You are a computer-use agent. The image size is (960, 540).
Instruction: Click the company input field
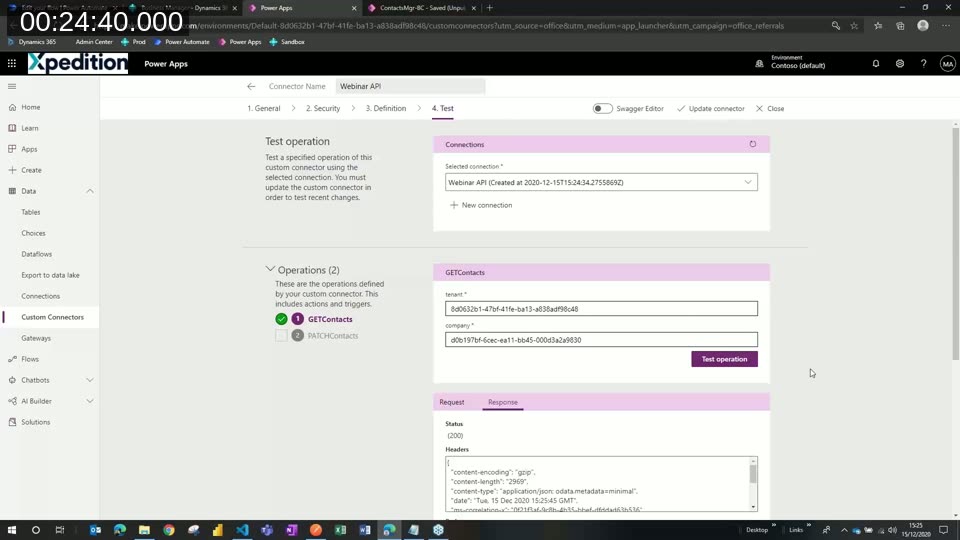pyautogui.click(x=601, y=339)
